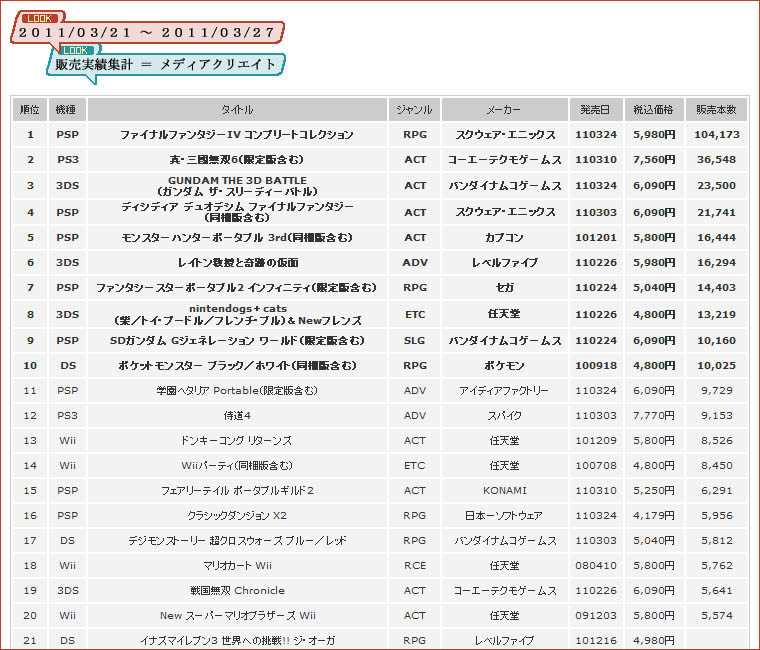Click release date 101201

[x=596, y=238]
